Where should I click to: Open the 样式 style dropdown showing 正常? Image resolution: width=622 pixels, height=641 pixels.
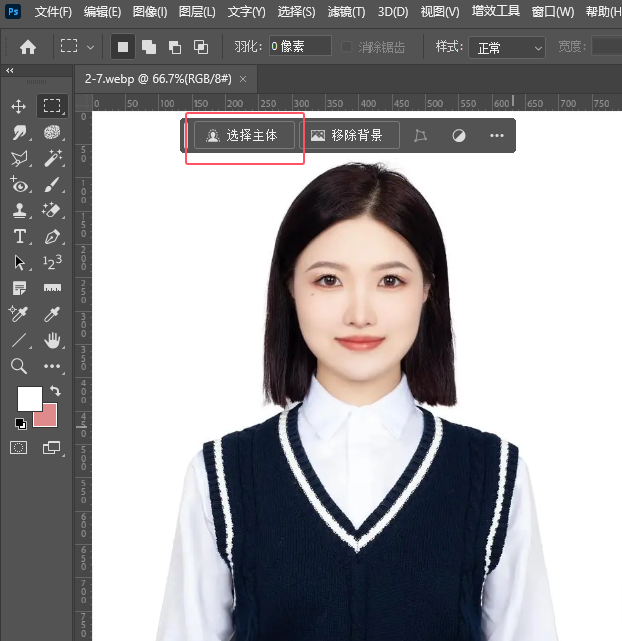coord(507,48)
